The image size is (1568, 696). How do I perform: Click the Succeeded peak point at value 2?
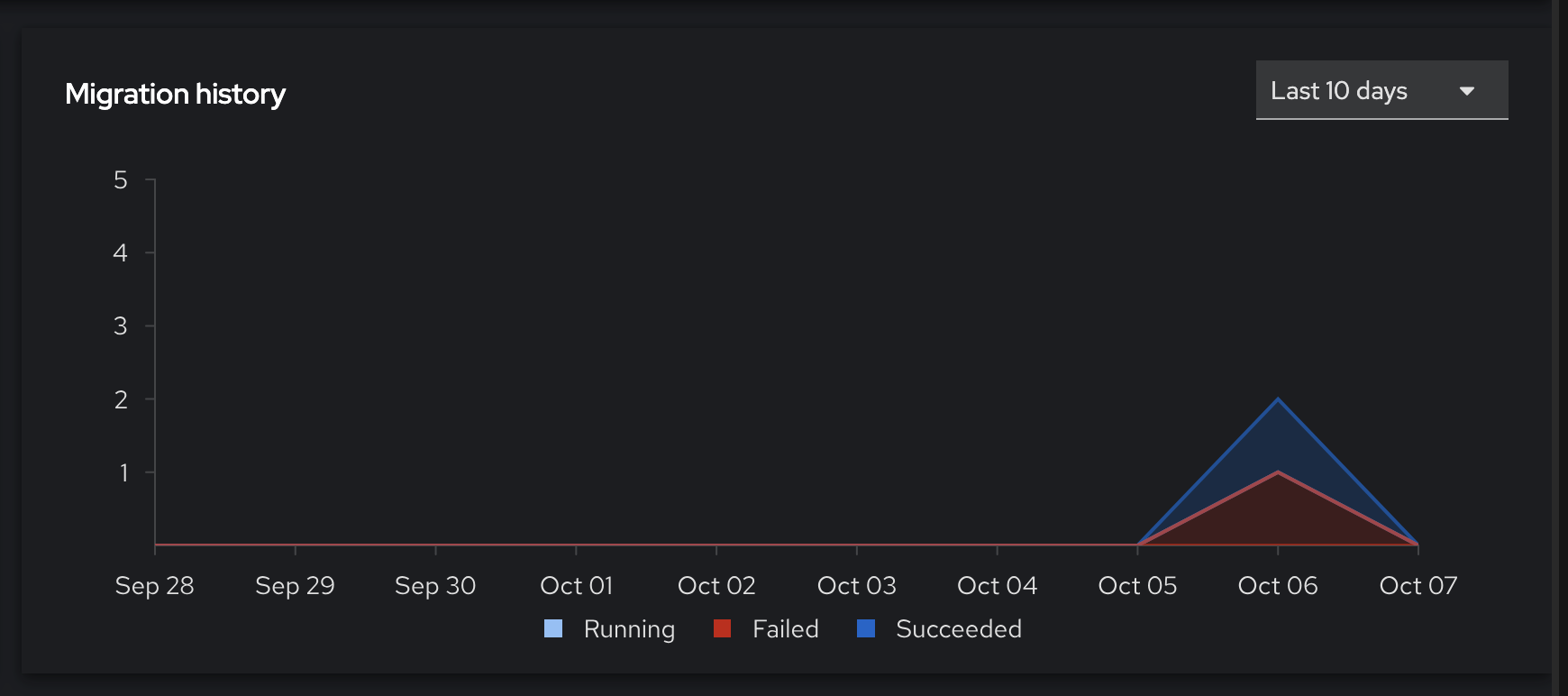(1278, 398)
